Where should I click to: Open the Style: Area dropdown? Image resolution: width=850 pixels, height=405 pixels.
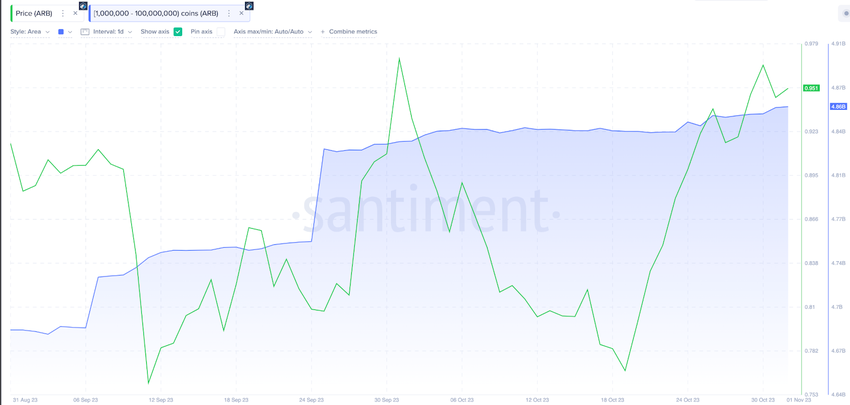tap(30, 32)
